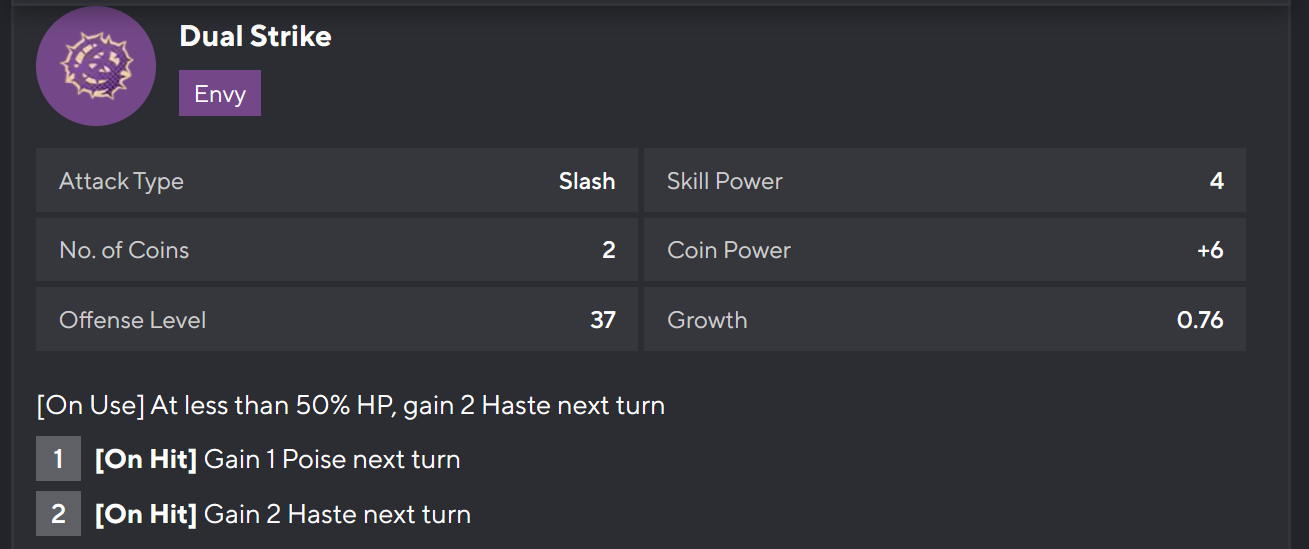The height and width of the screenshot is (549, 1309).
Task: Select the purple Envy tag
Action: point(220,93)
